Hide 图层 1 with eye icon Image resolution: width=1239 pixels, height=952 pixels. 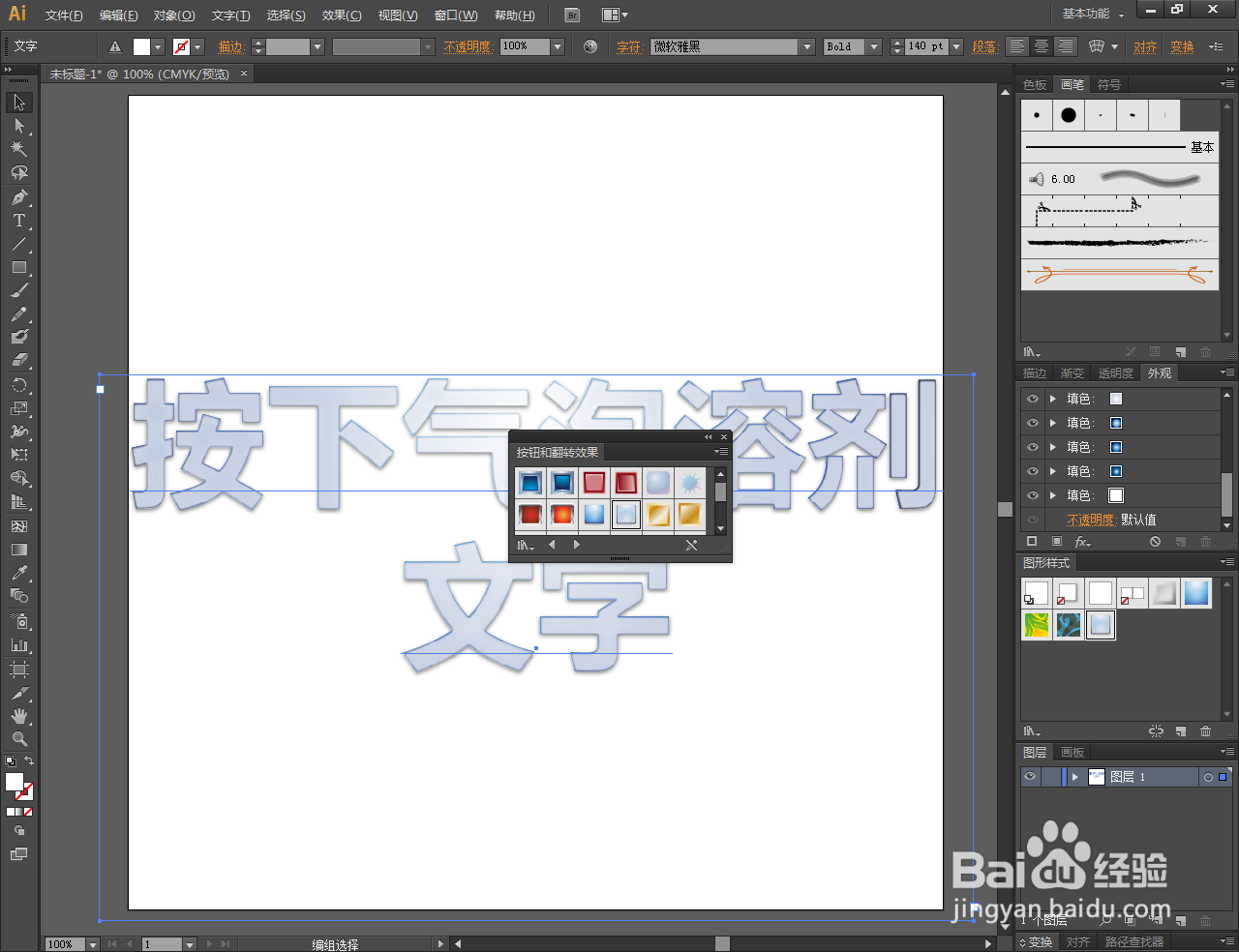[x=1031, y=777]
